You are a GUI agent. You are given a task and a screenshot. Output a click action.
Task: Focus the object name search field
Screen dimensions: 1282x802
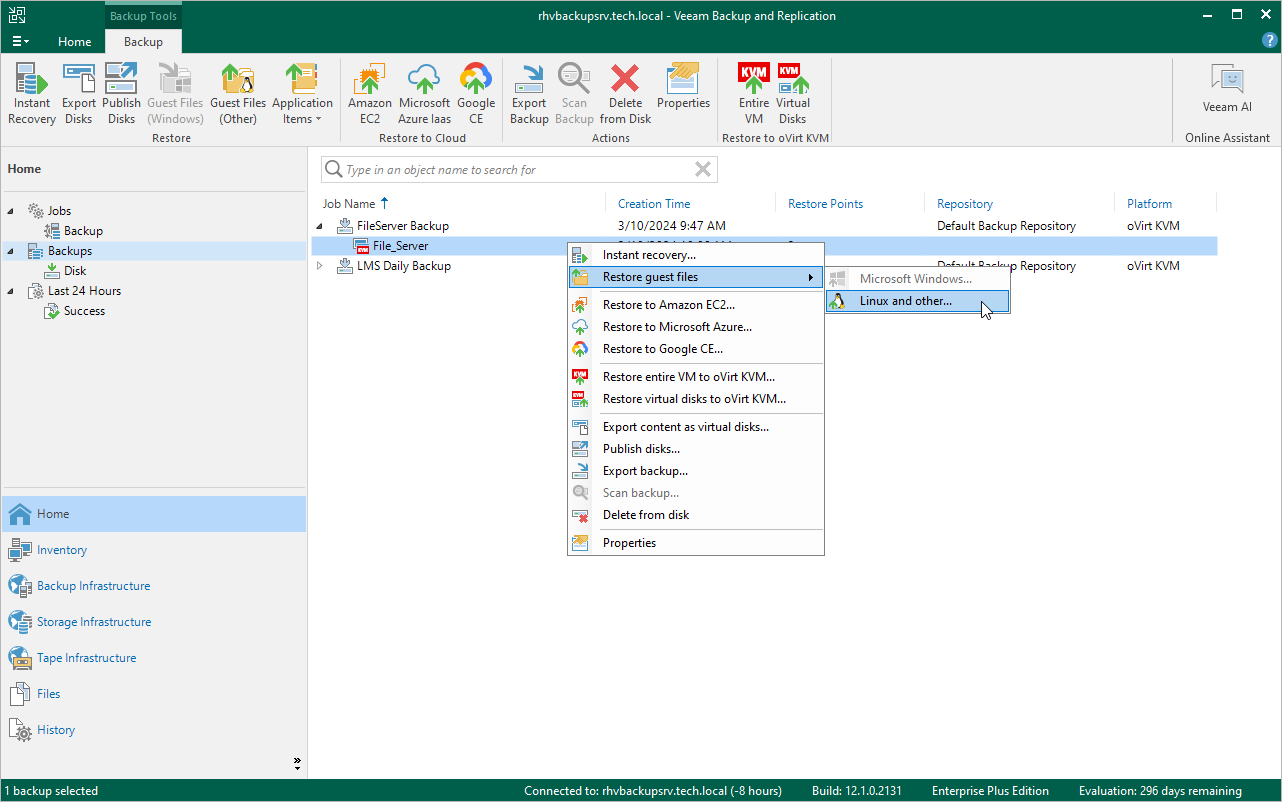[x=518, y=170]
